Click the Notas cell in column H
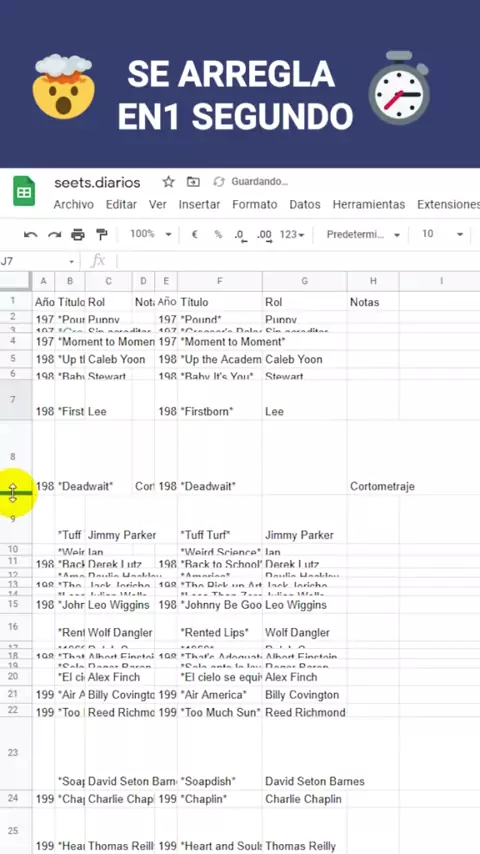 click(x=373, y=301)
